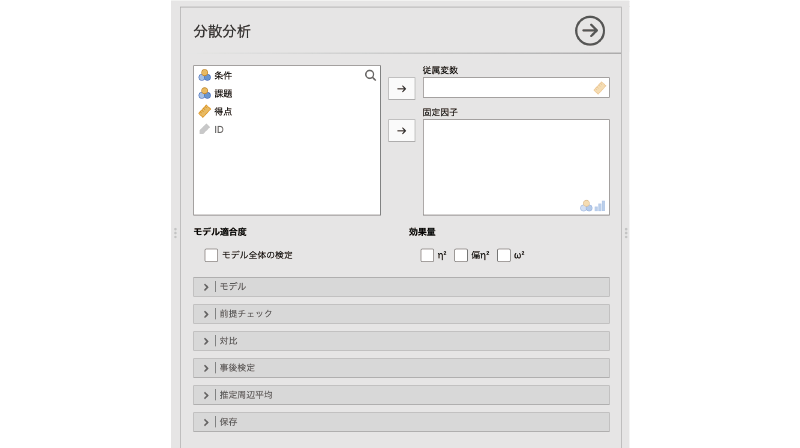Click arrow to assign 従属変数

401,88
